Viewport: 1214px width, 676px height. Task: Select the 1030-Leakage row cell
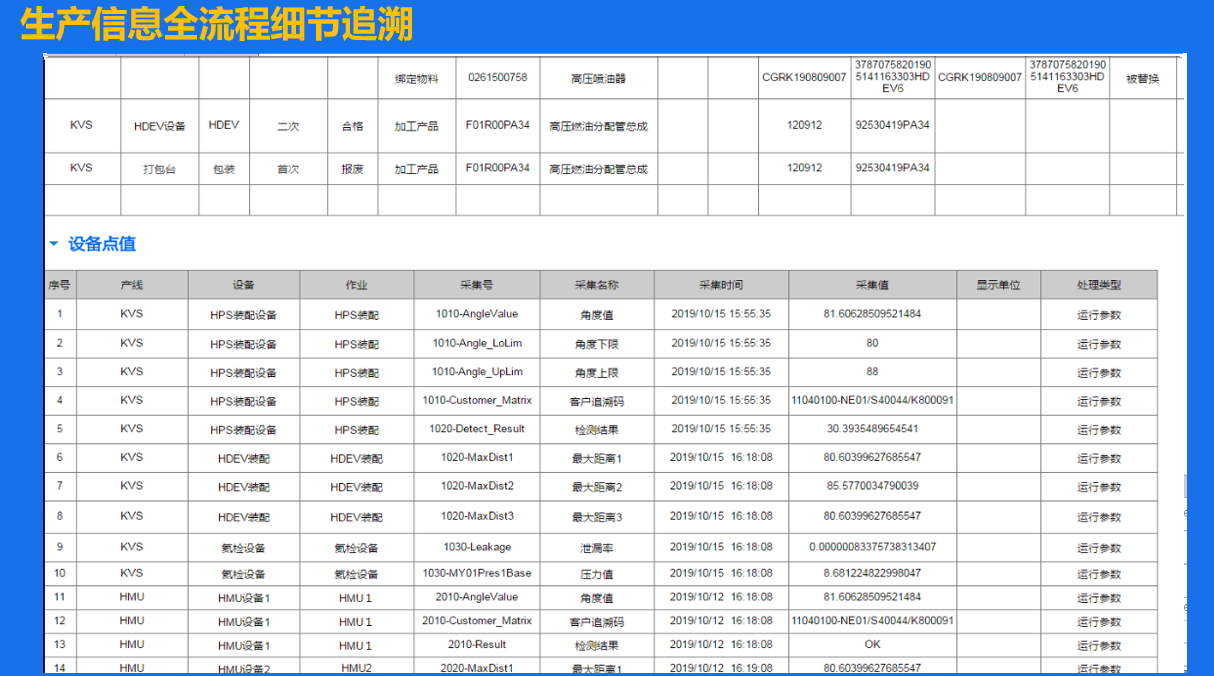[476, 547]
